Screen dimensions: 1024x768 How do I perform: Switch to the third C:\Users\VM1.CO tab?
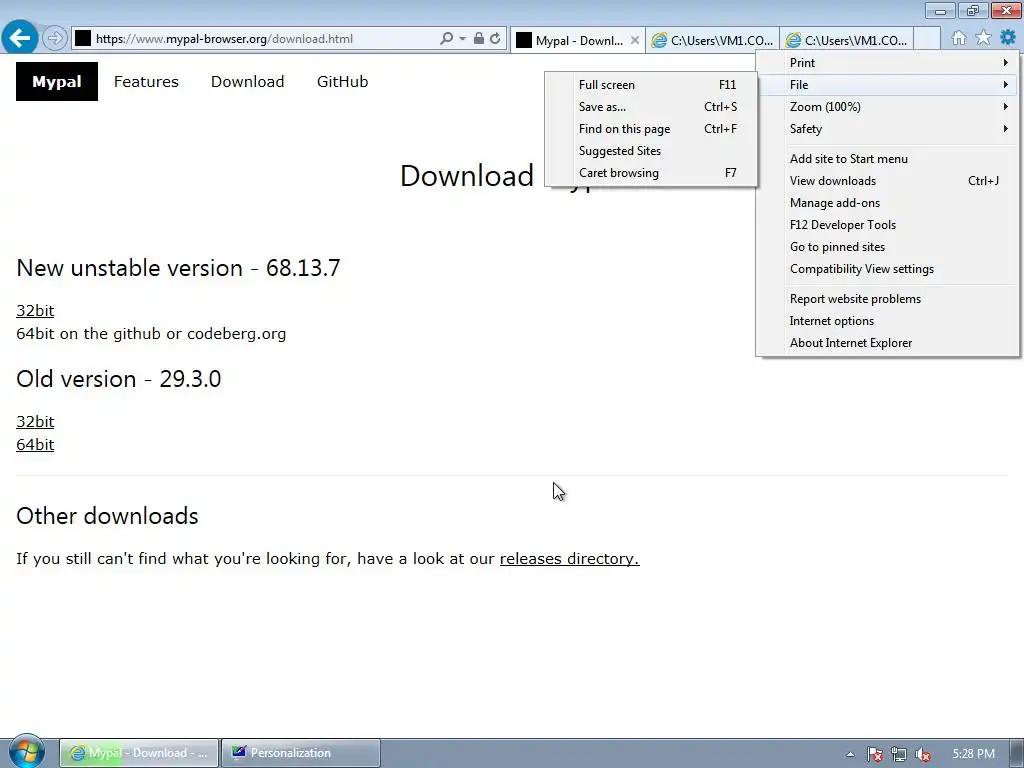(847, 40)
